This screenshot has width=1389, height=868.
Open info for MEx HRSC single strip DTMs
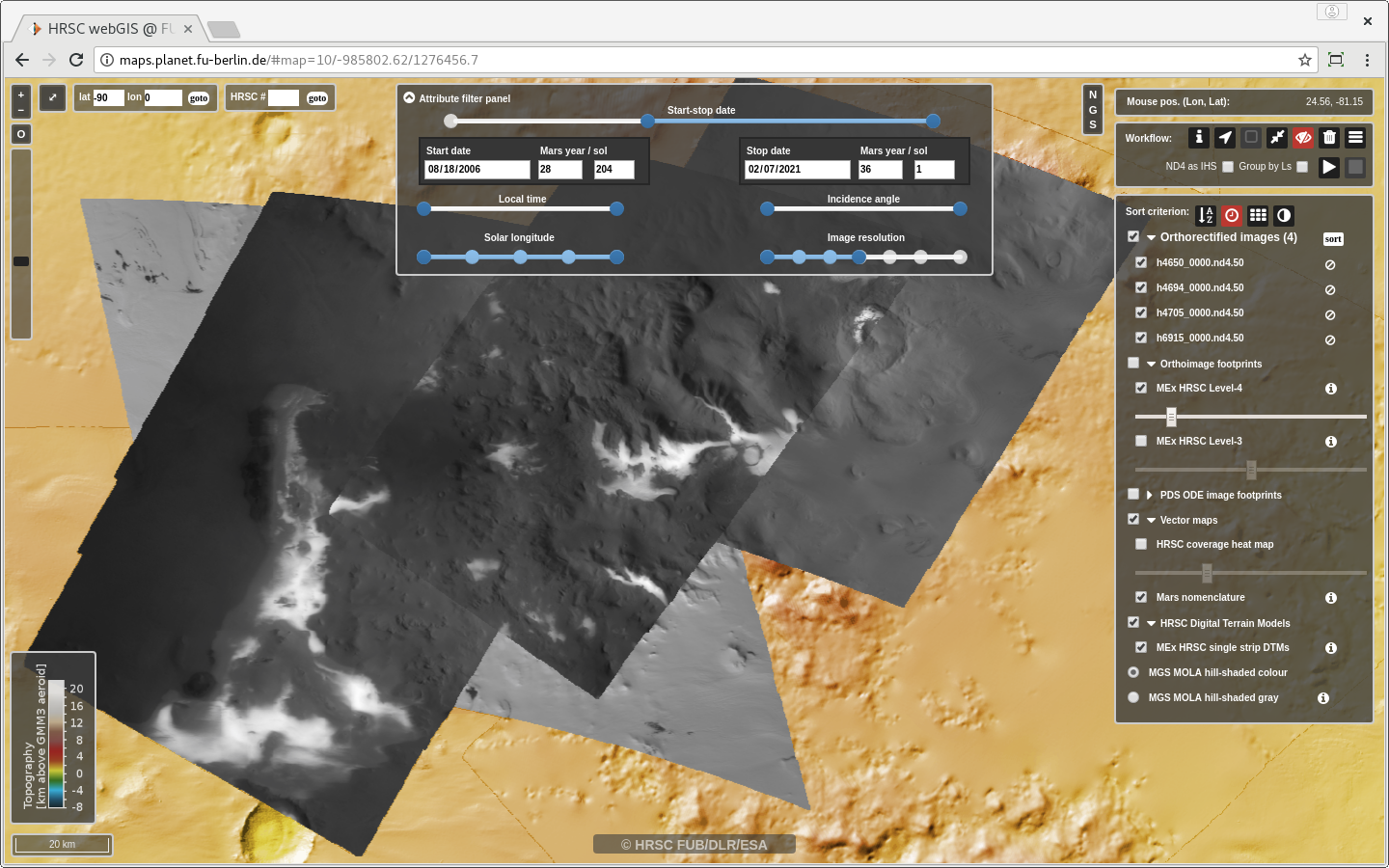click(x=1331, y=648)
